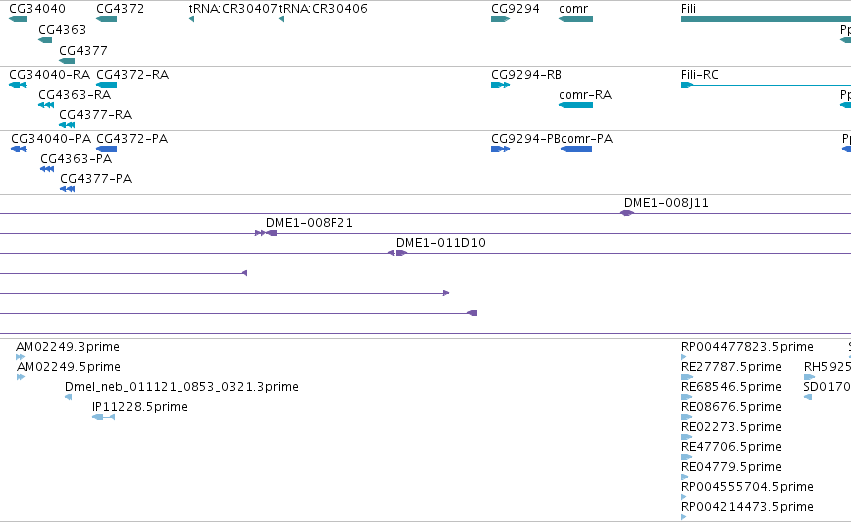The width and height of the screenshot is (851, 522).
Task: Click the RE08676.5prime EST arrow
Action: [x=687, y=417]
